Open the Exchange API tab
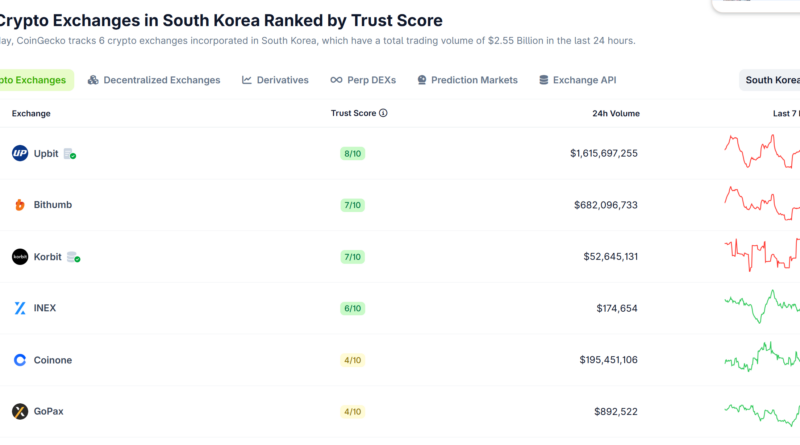 click(x=581, y=80)
